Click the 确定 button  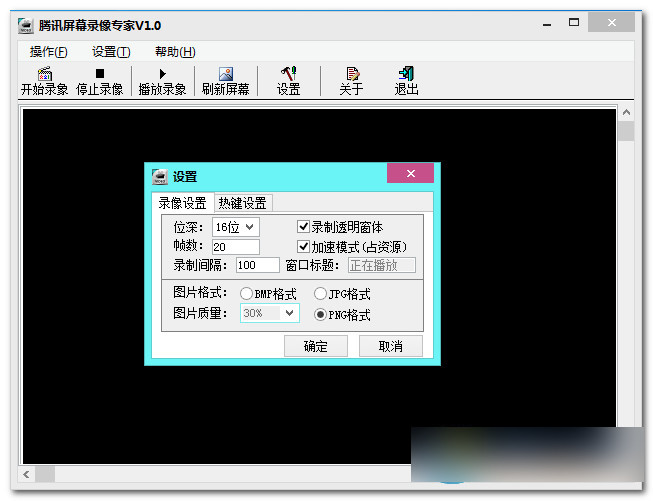315,346
